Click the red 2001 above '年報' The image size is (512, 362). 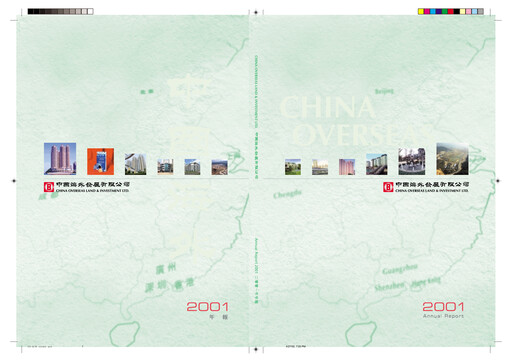207,306
